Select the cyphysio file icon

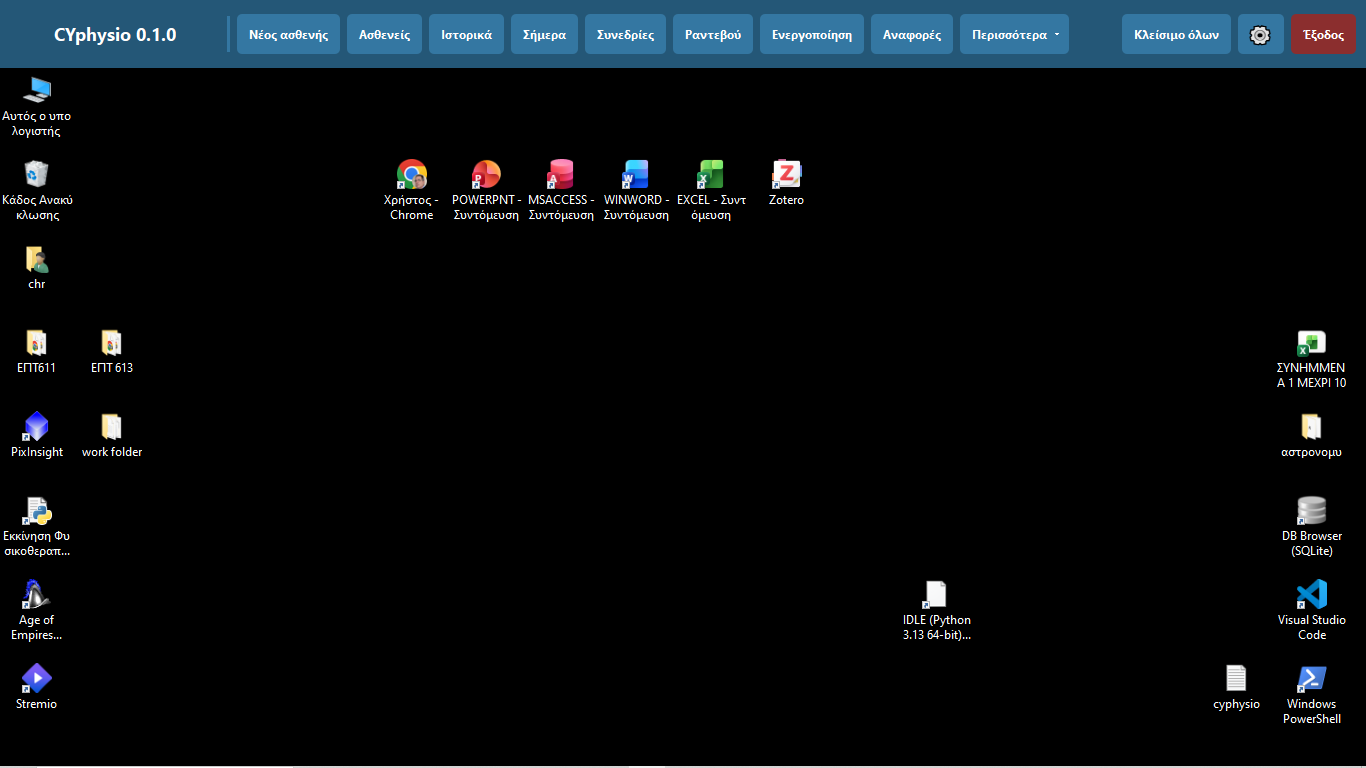click(x=1237, y=679)
